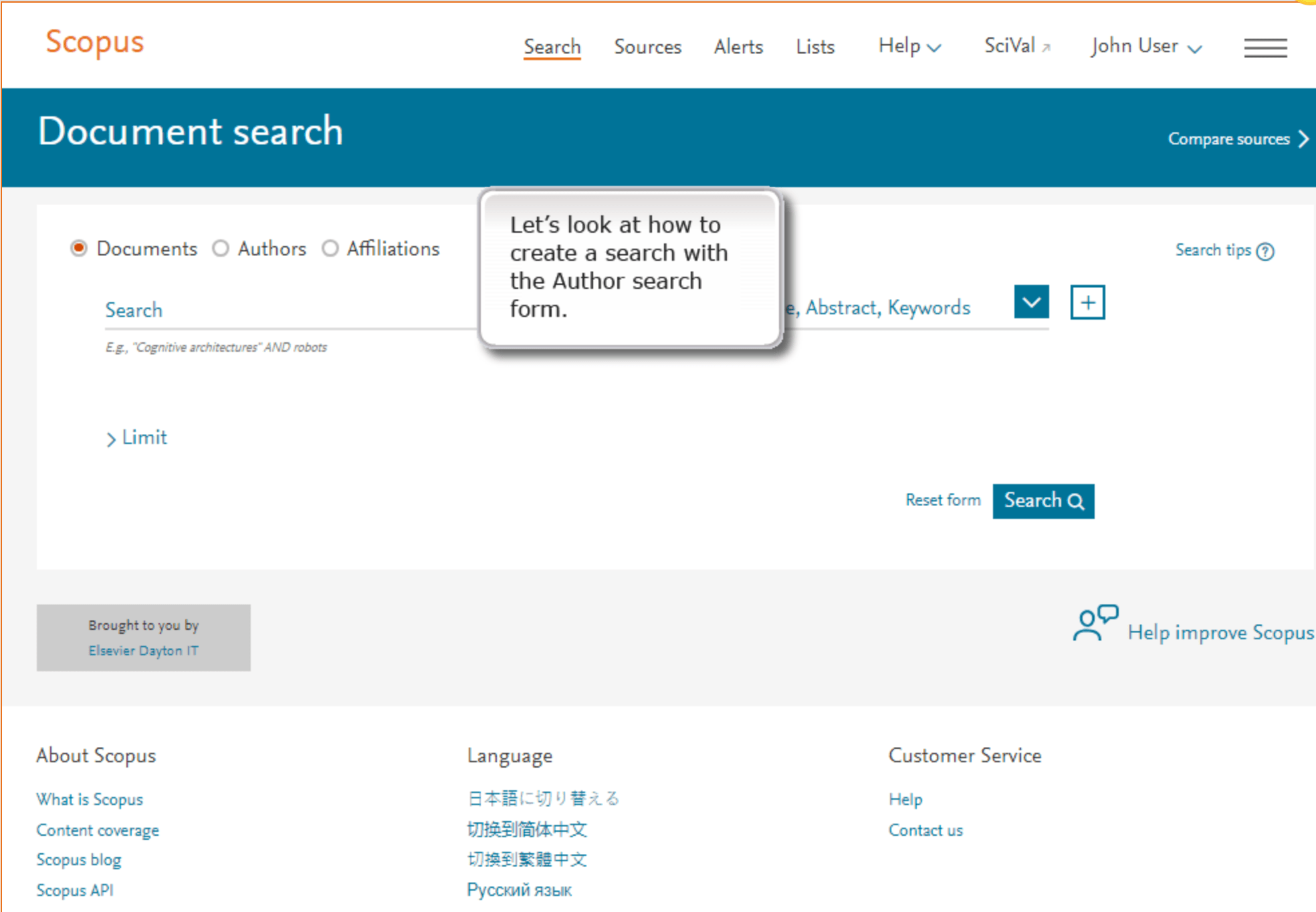The width and height of the screenshot is (1316, 912).
Task: Select the Documents radio button
Action: point(78,248)
